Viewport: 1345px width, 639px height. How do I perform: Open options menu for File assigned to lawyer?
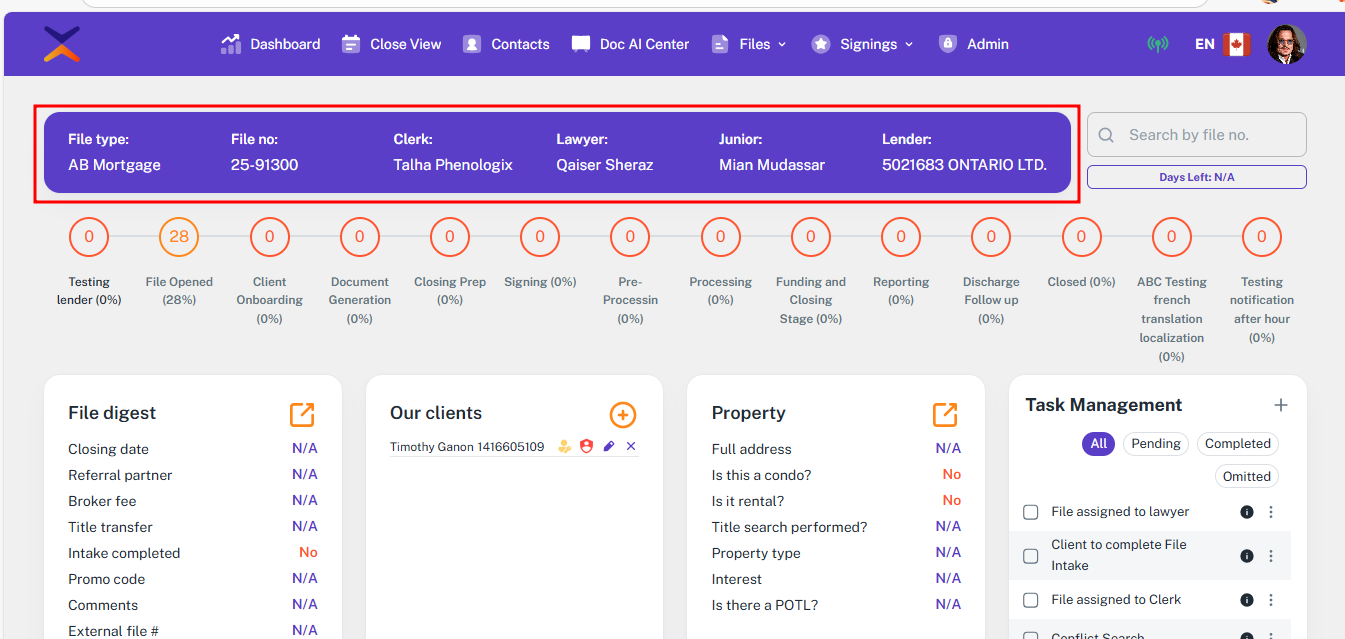click(x=1271, y=512)
